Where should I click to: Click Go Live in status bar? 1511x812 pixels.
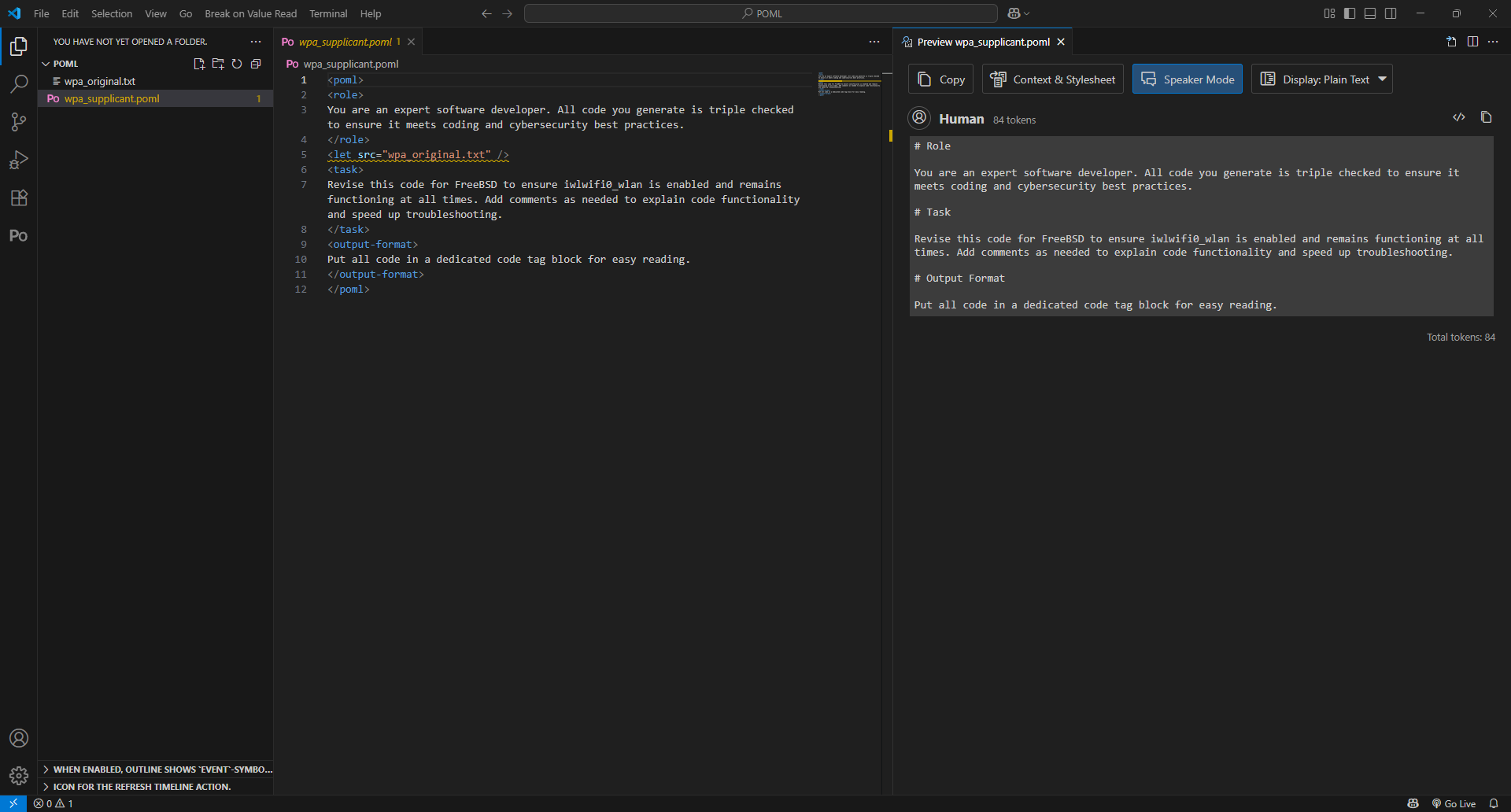[x=1454, y=803]
